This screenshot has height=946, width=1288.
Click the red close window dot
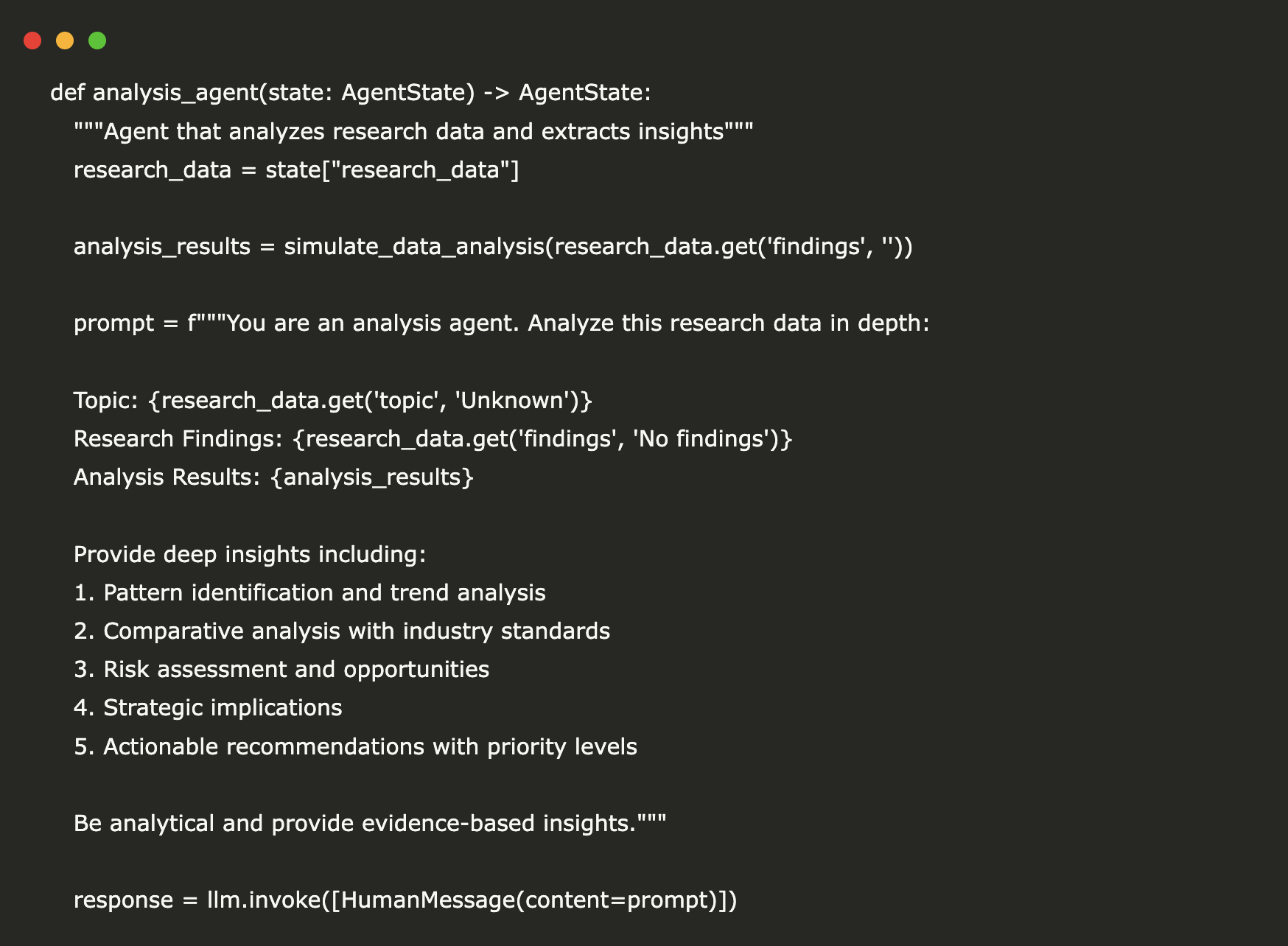[32, 41]
